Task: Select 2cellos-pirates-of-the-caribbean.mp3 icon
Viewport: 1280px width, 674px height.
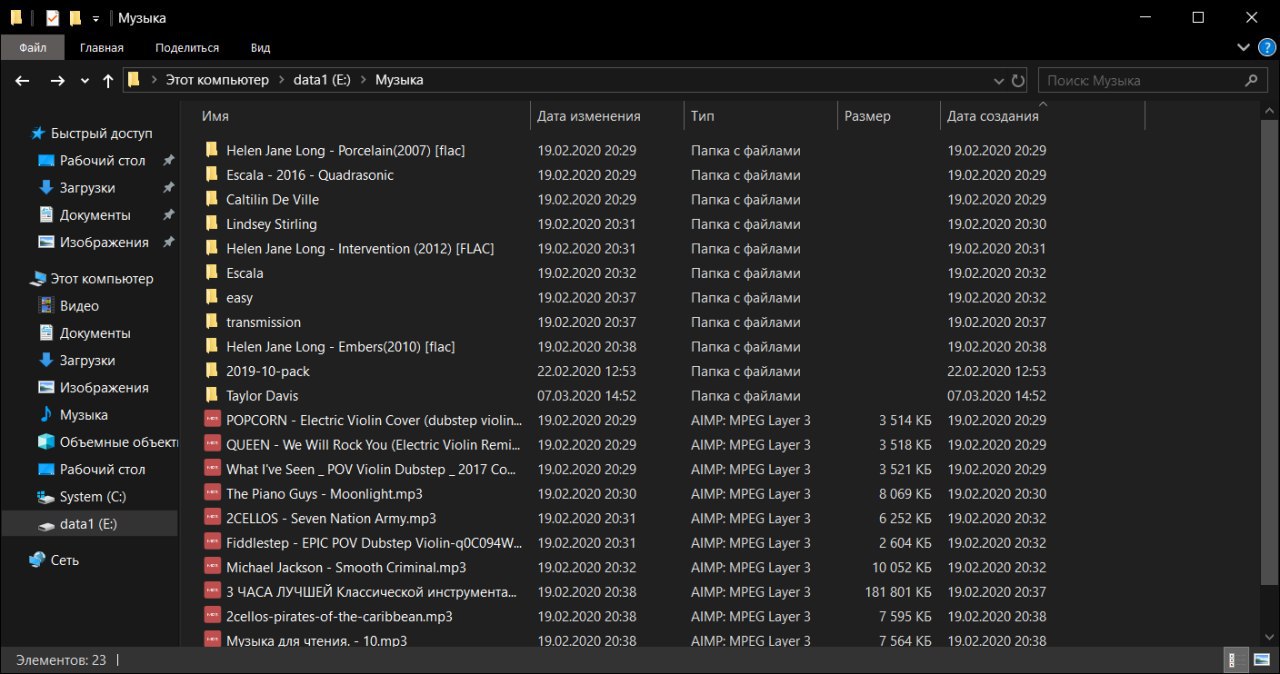Action: [212, 615]
